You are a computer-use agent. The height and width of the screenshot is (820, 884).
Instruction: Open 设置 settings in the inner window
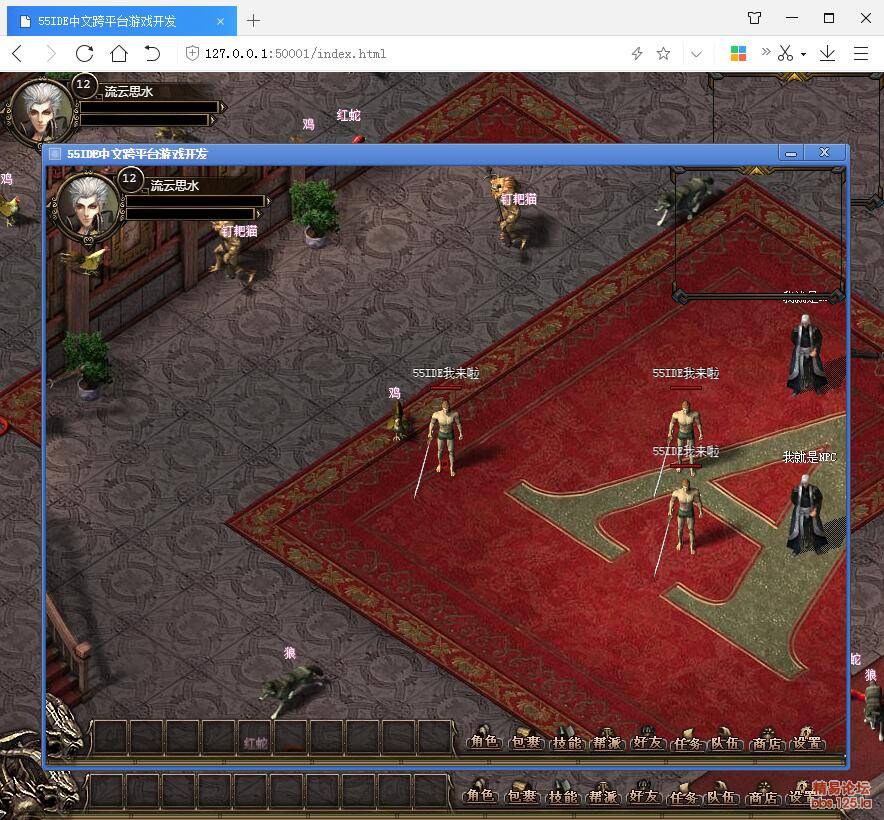(x=807, y=742)
